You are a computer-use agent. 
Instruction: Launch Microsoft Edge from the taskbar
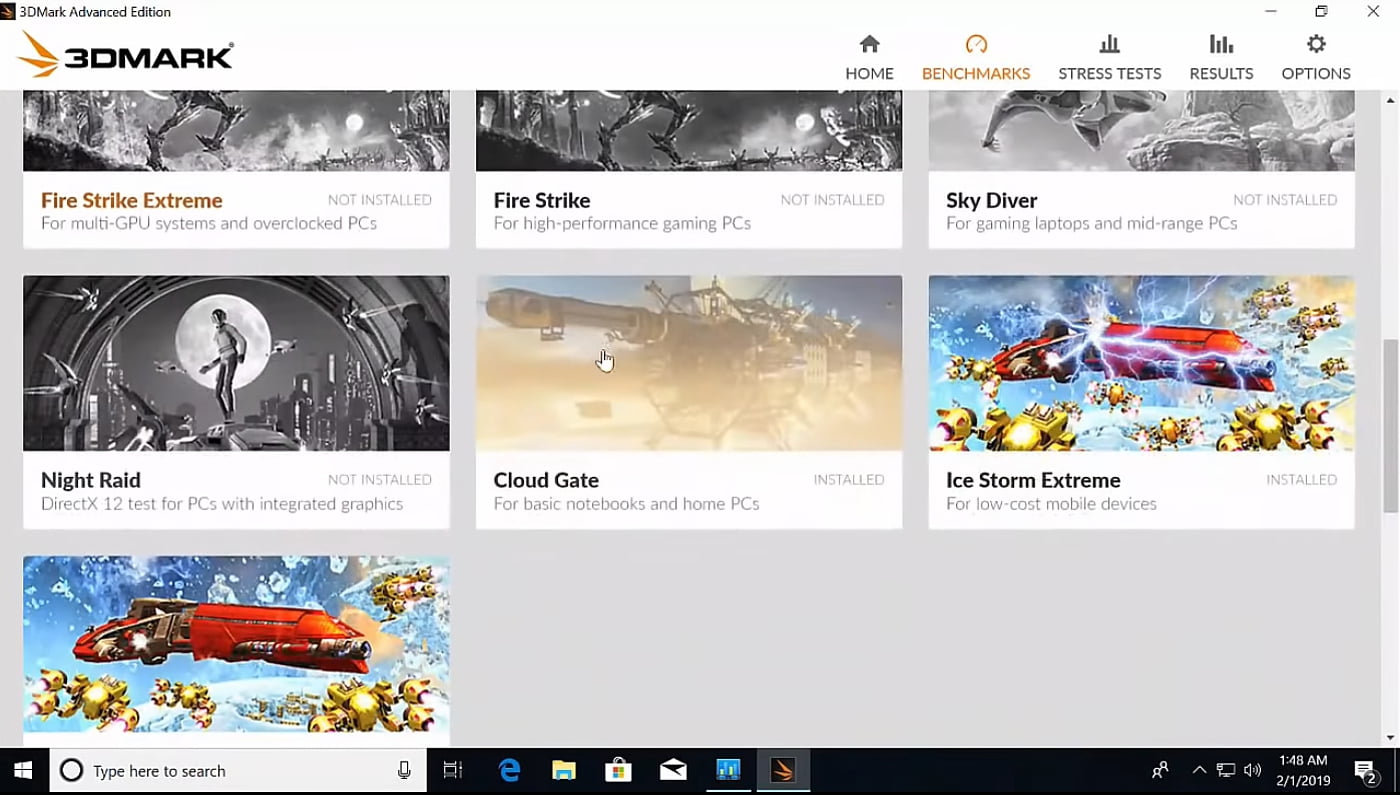(510, 770)
